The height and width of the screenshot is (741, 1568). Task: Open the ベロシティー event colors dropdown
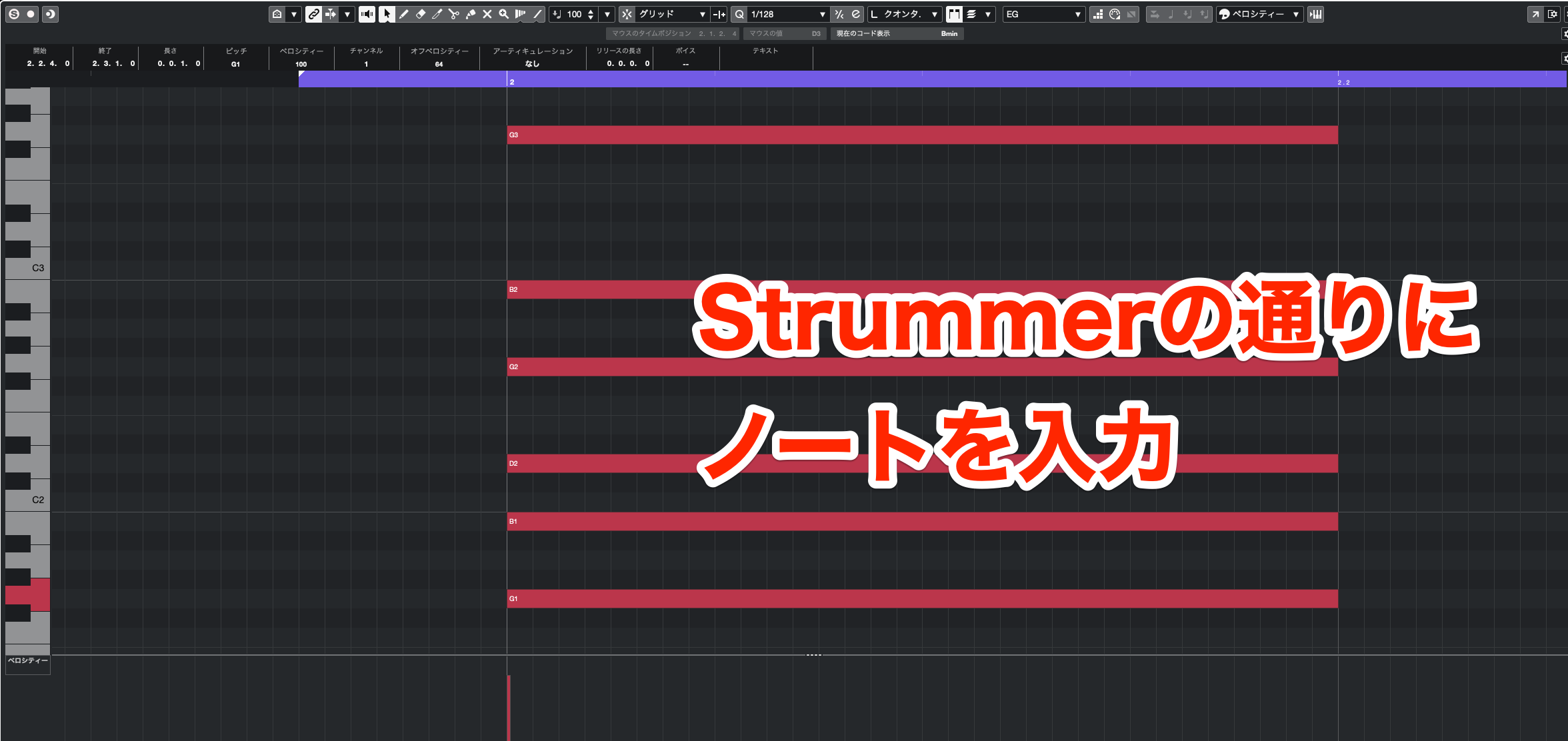pyautogui.click(x=1259, y=14)
